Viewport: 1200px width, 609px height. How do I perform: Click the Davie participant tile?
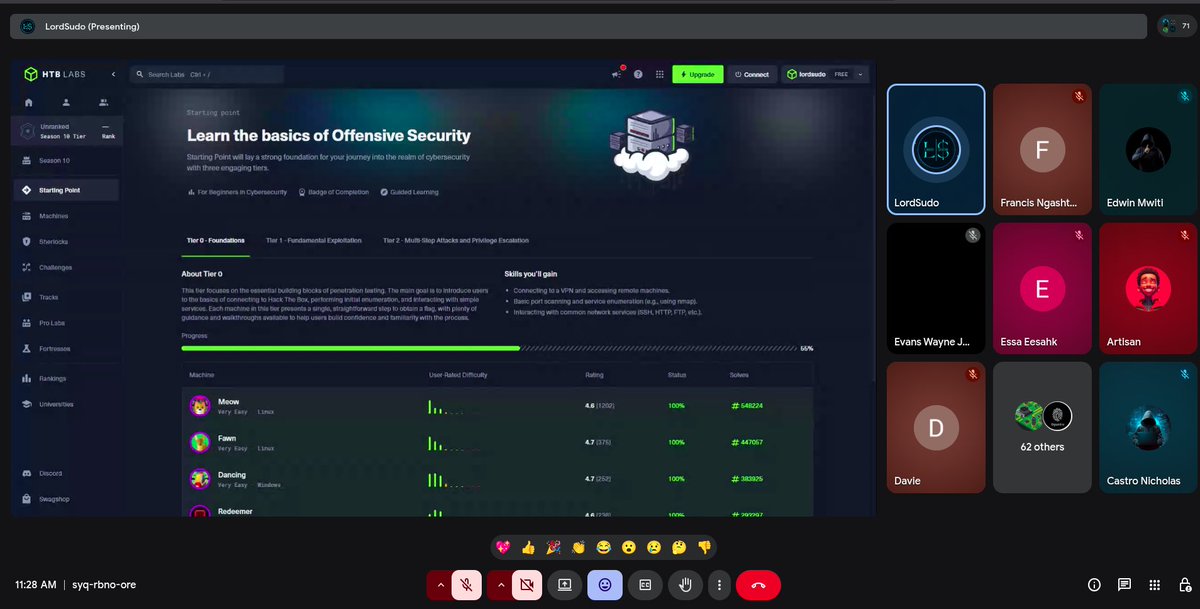click(x=936, y=427)
